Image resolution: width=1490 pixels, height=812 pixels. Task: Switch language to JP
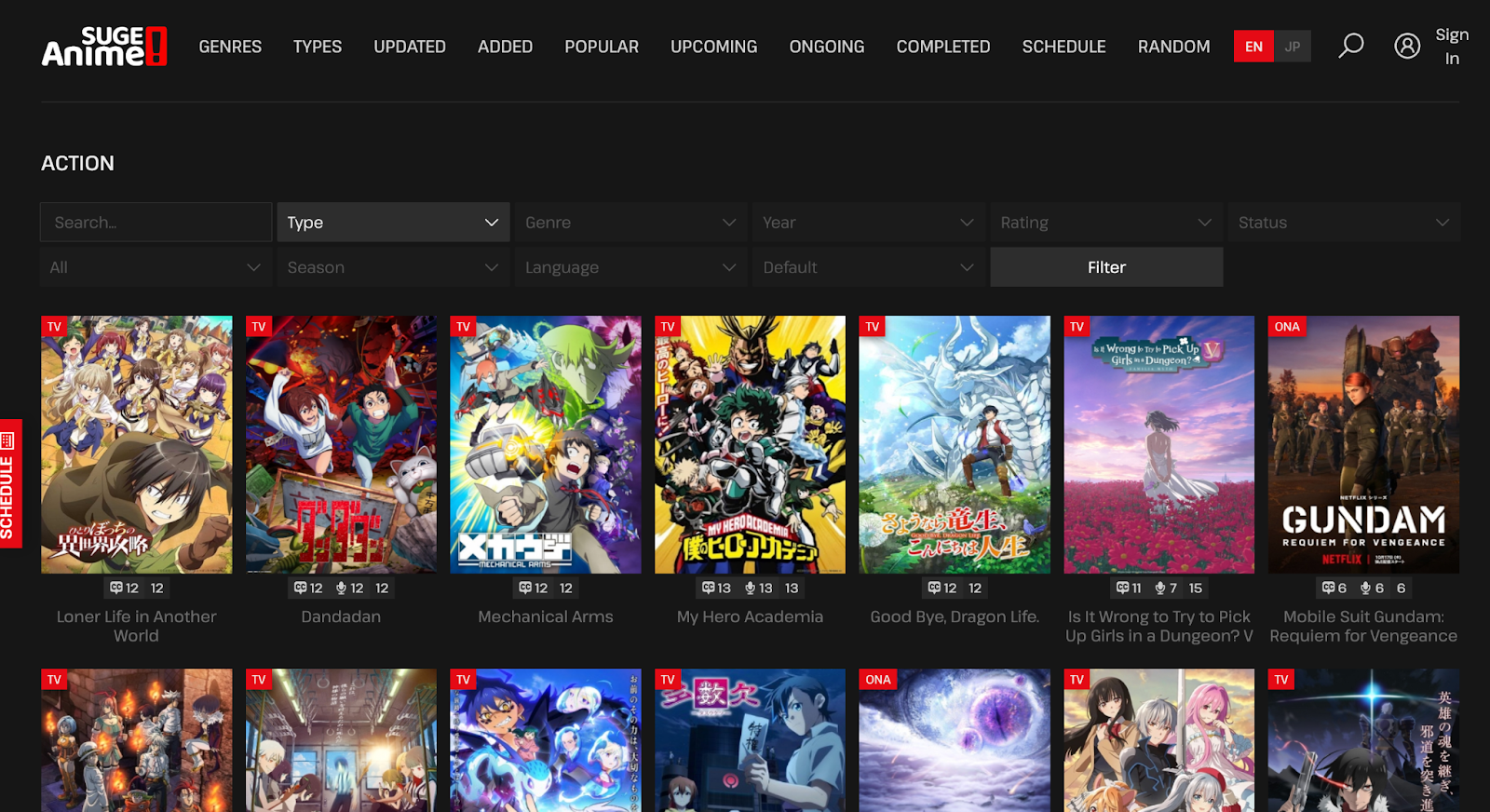[x=1293, y=47]
